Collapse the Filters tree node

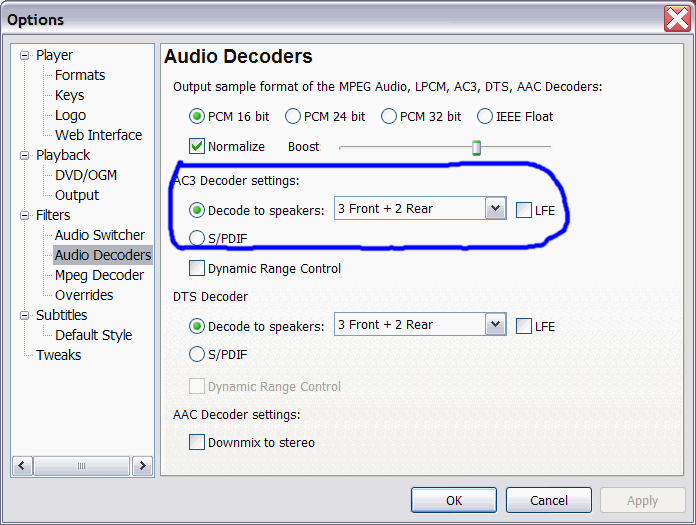click(x=24, y=216)
